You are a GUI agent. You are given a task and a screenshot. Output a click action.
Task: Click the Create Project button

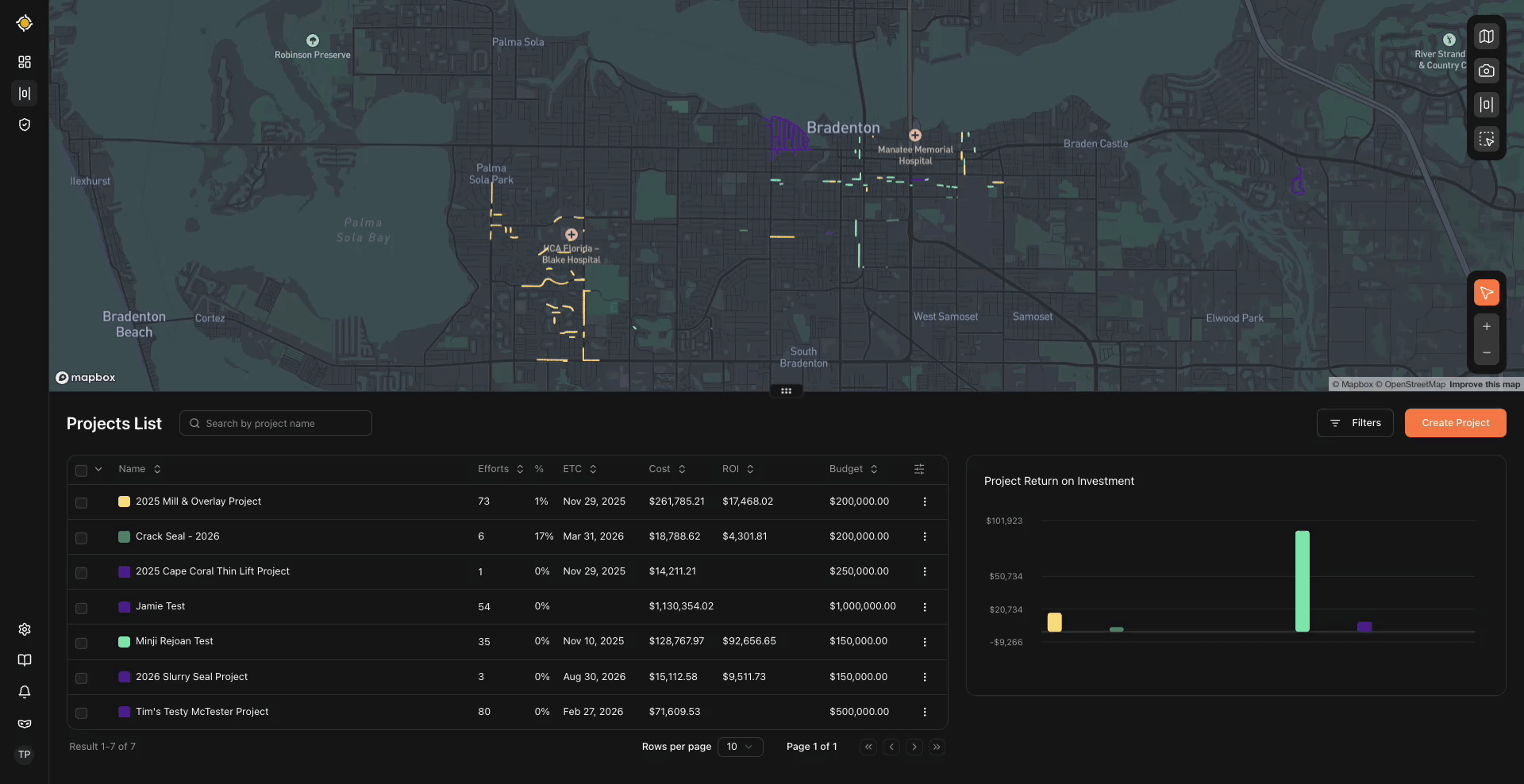pyautogui.click(x=1455, y=423)
